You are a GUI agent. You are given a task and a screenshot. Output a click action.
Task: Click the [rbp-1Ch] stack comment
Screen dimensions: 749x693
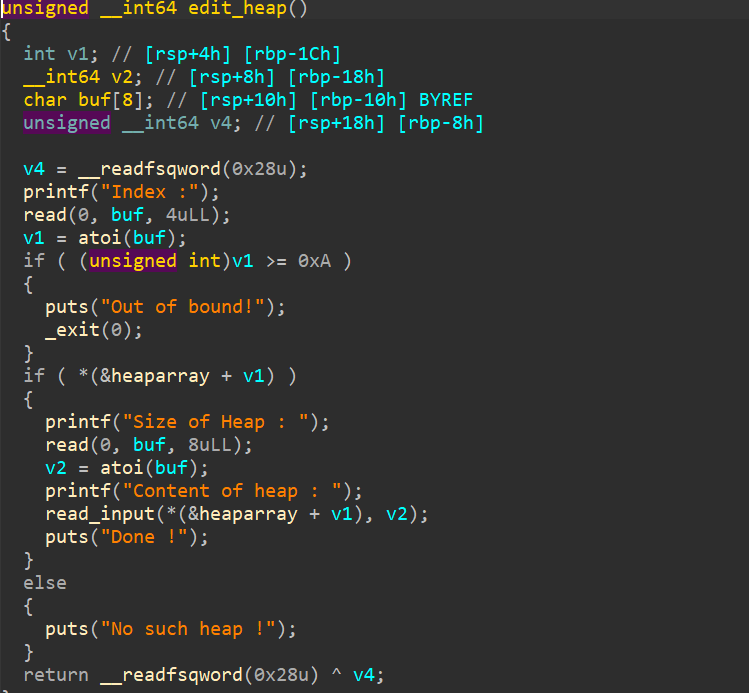click(x=292, y=54)
